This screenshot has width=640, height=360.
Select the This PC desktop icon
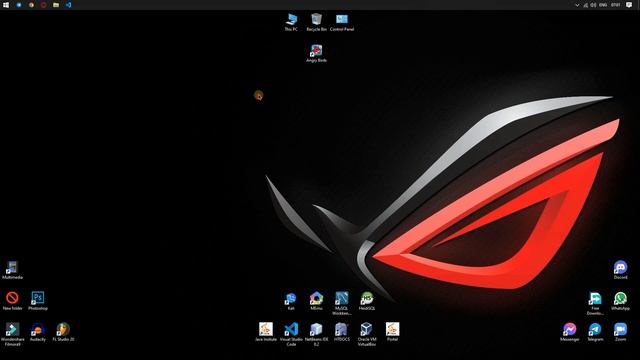291,22
